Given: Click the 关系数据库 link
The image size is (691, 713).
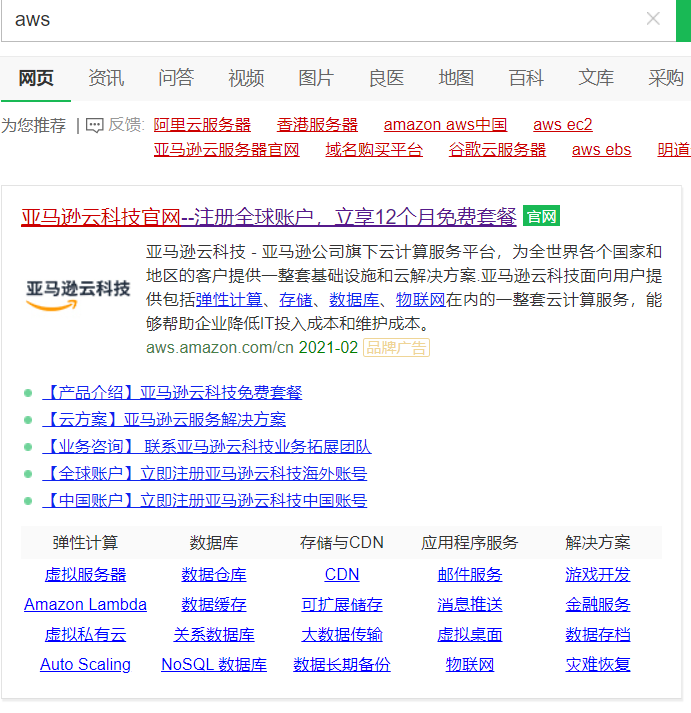Looking at the screenshot, I should click(x=214, y=635).
